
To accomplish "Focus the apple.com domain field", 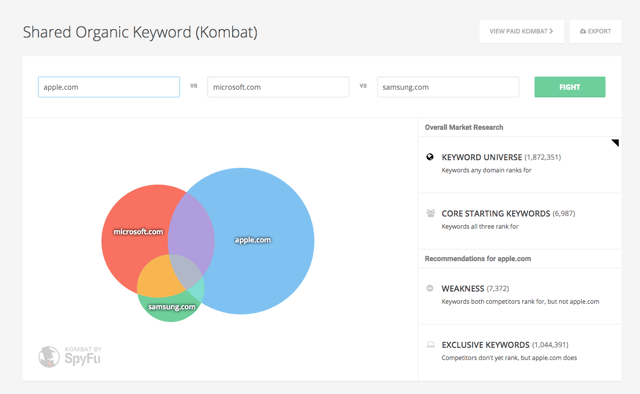I will pos(109,87).
